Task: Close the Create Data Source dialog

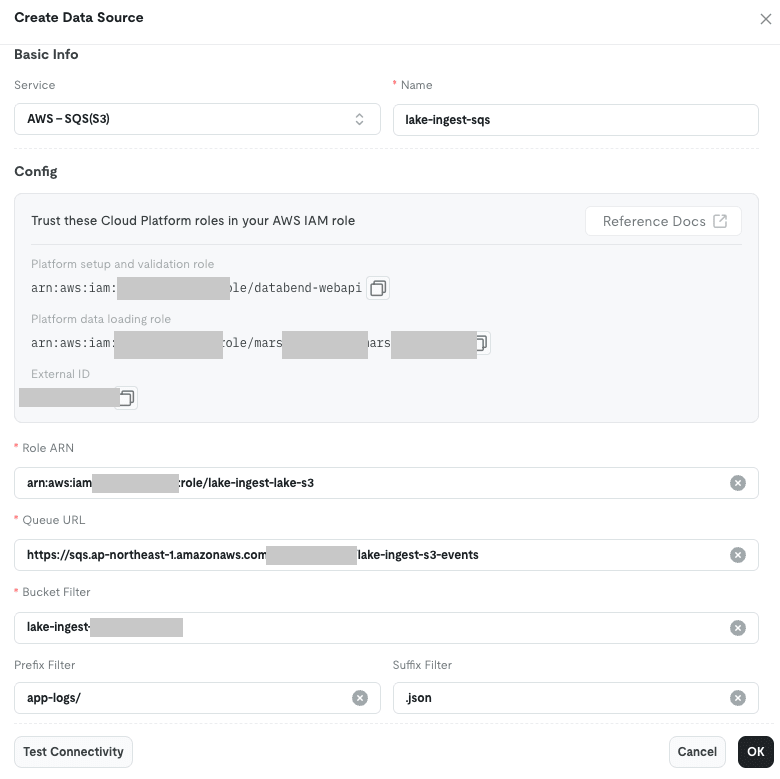Action: [766, 19]
